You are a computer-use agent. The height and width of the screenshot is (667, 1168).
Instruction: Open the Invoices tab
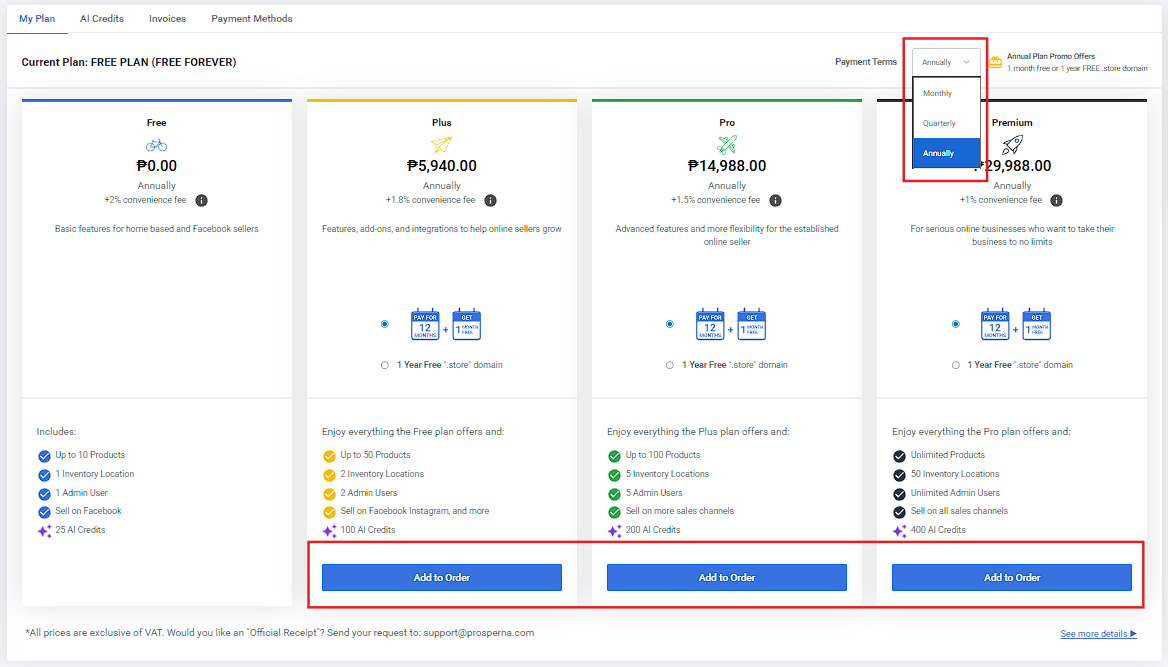pyautogui.click(x=167, y=19)
